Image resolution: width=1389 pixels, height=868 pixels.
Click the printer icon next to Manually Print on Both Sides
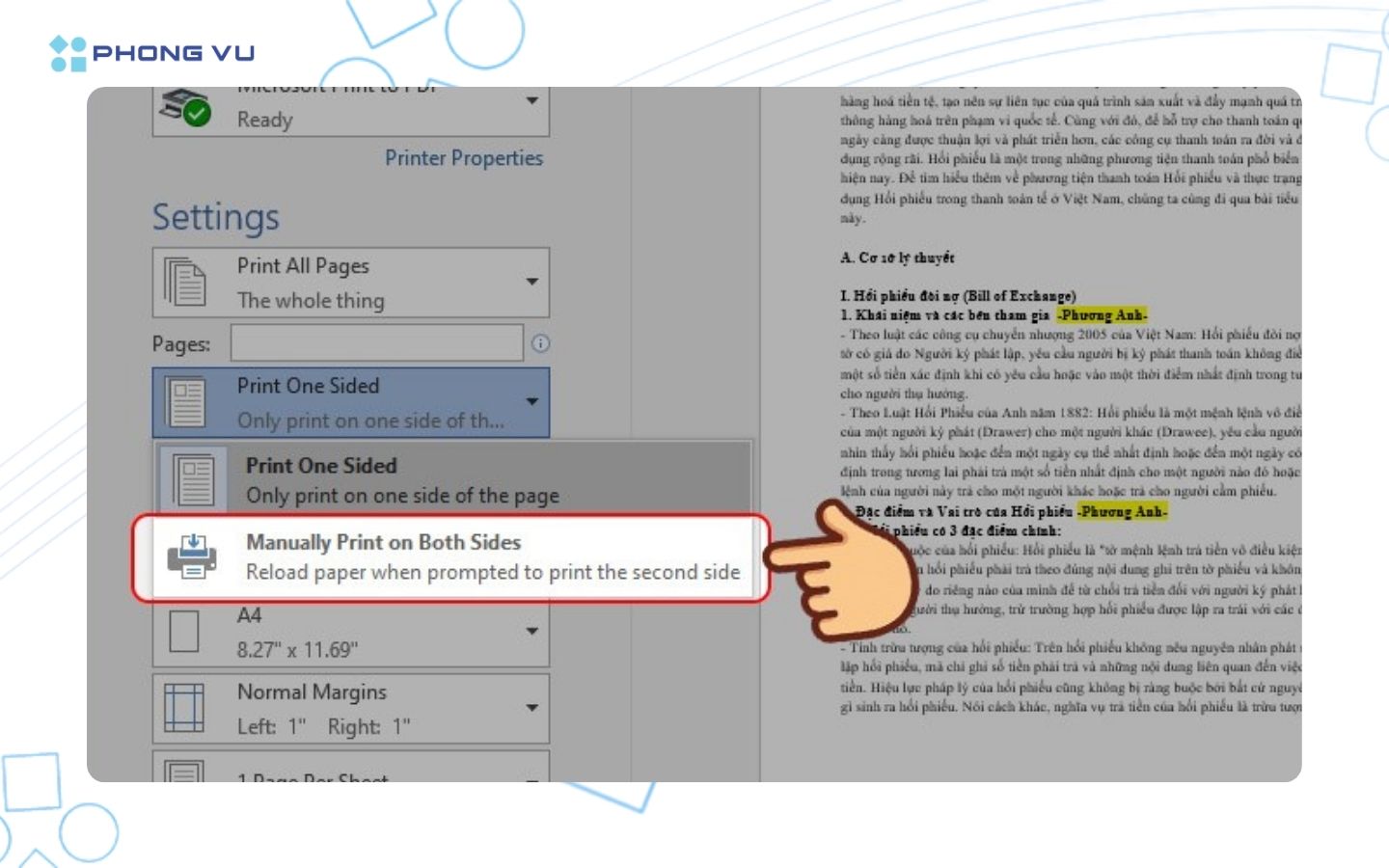(192, 556)
